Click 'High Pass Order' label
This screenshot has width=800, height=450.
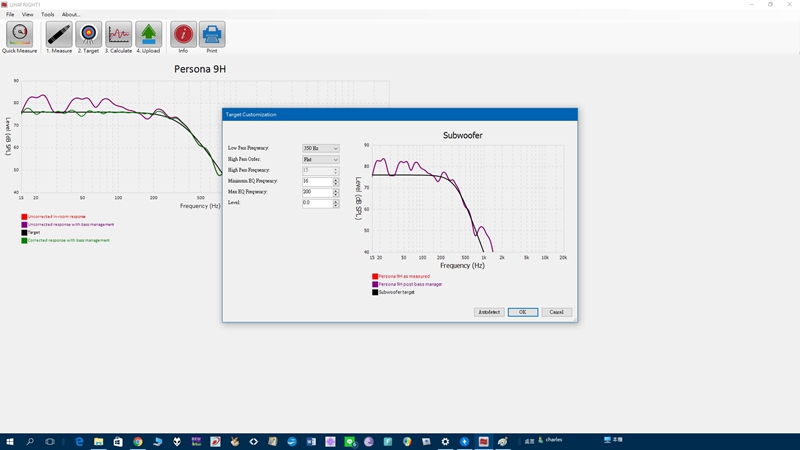point(244,159)
